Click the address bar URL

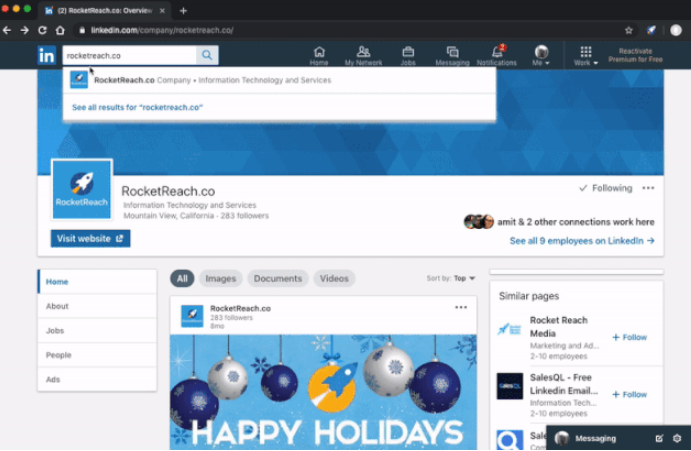(162, 30)
